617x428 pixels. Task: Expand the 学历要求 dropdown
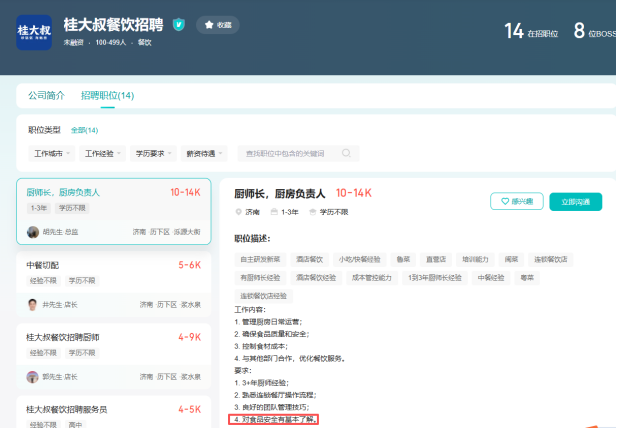tap(153, 153)
